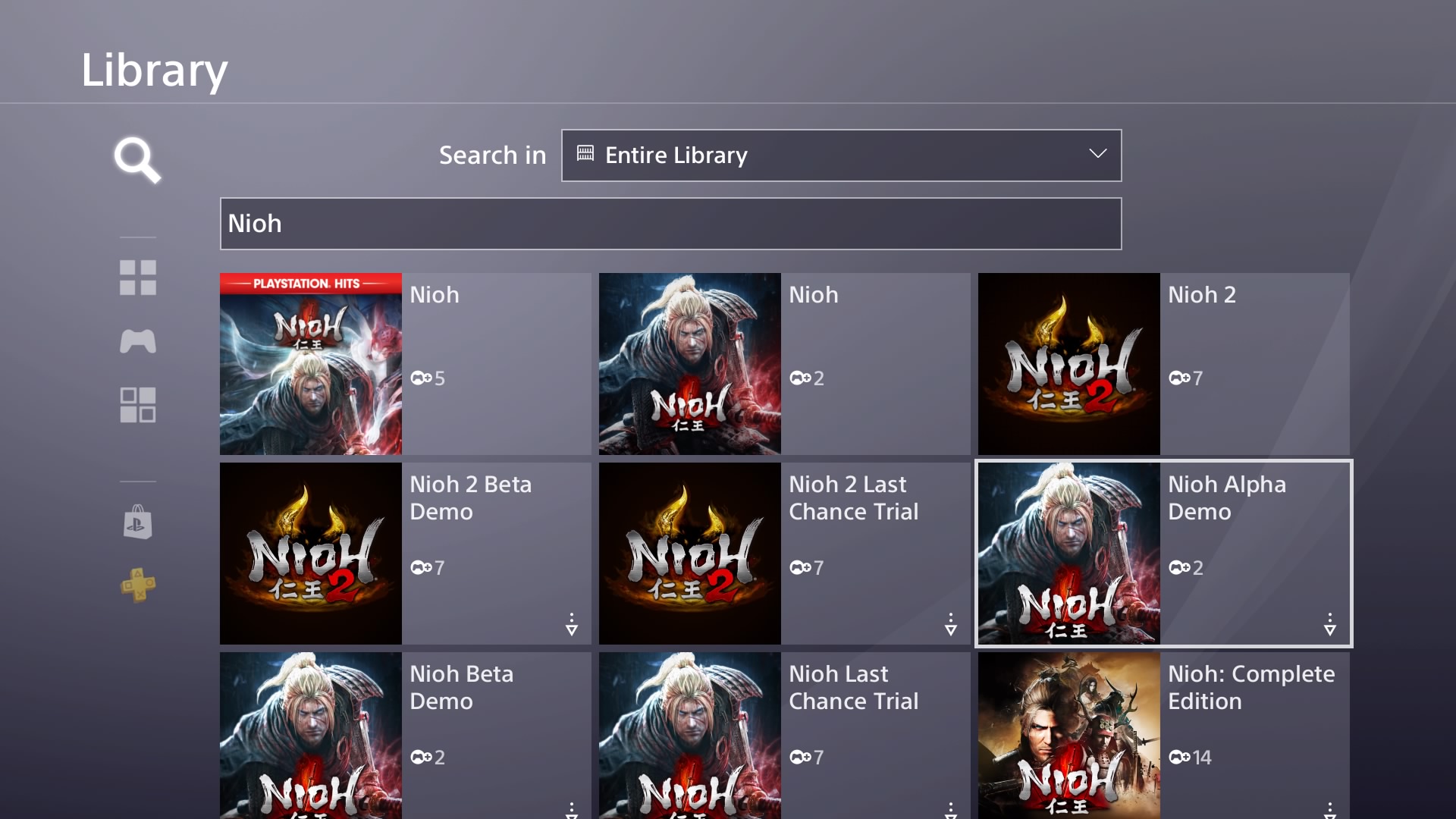Select the PlayStation Plus icon

coord(137,585)
